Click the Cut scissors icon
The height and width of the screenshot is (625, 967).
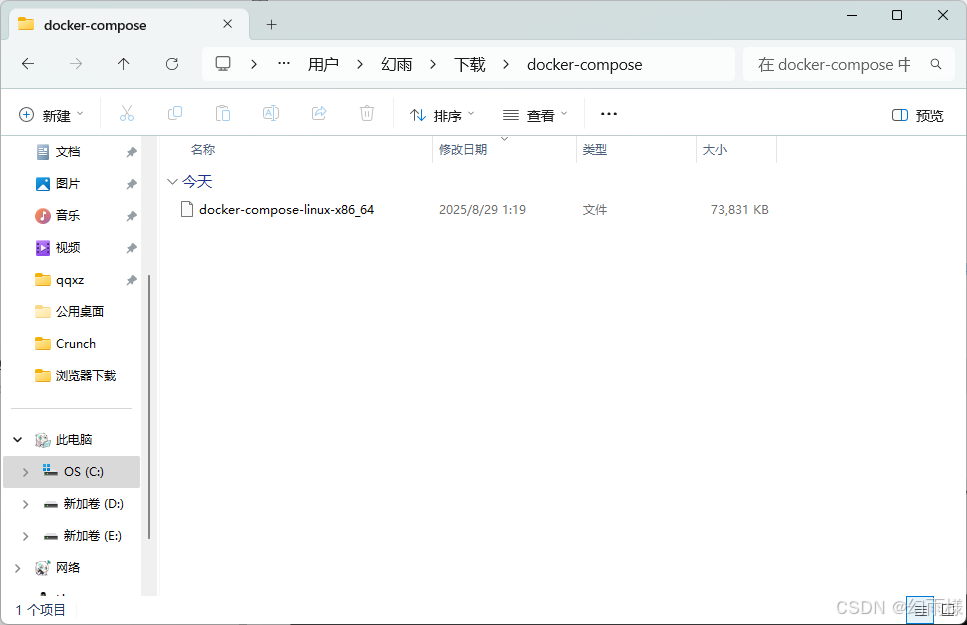126,114
